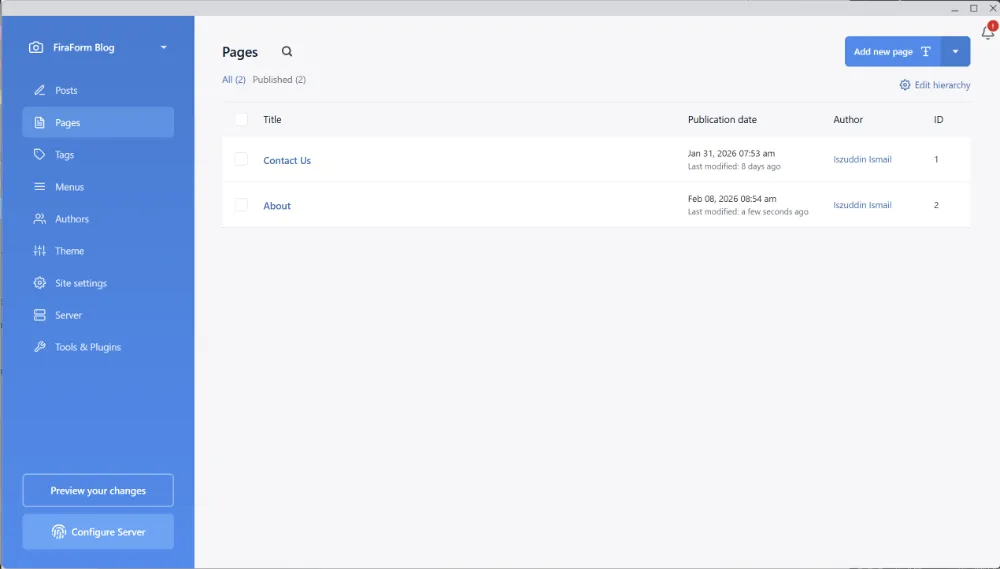Open Theme settings
The height and width of the screenshot is (569, 1000).
tap(98, 251)
